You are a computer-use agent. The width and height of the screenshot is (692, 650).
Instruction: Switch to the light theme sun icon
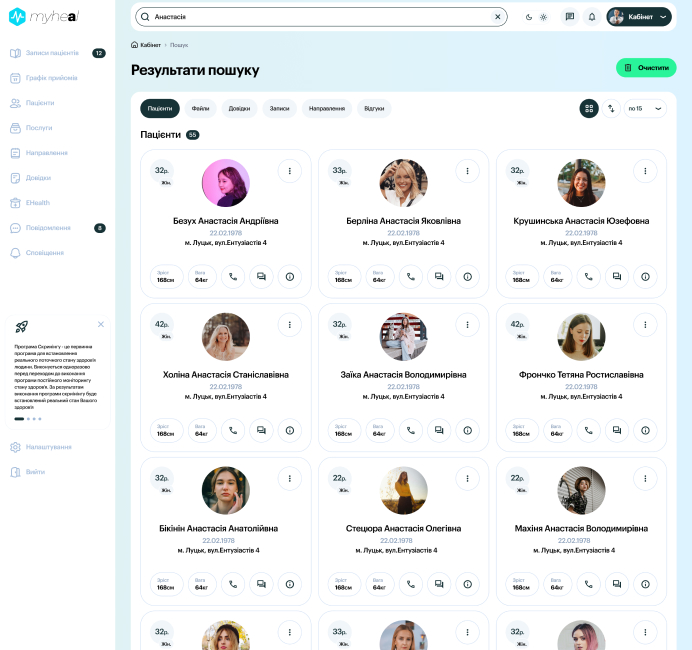543,17
